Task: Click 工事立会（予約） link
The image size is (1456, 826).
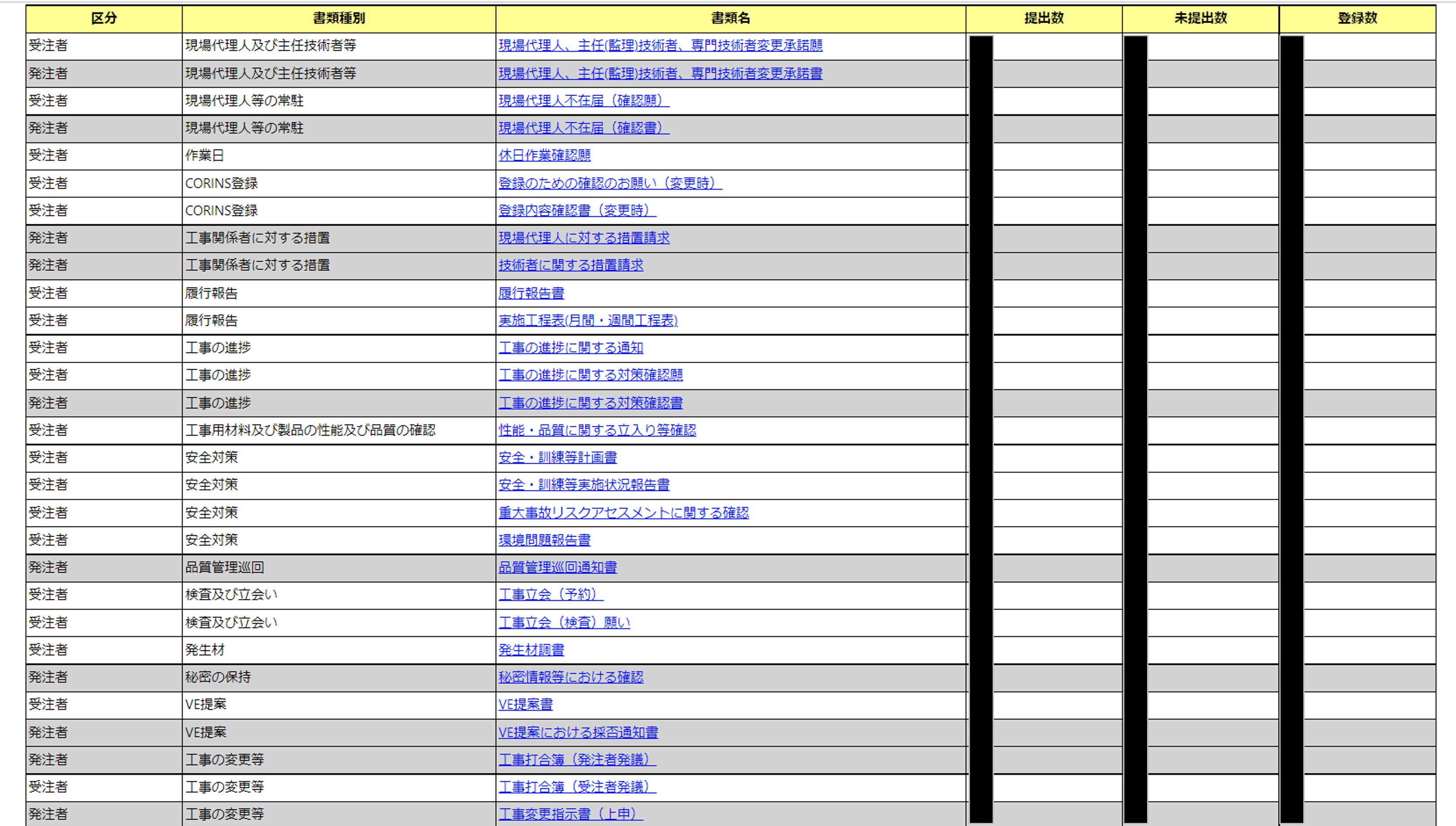Action: coord(551,595)
